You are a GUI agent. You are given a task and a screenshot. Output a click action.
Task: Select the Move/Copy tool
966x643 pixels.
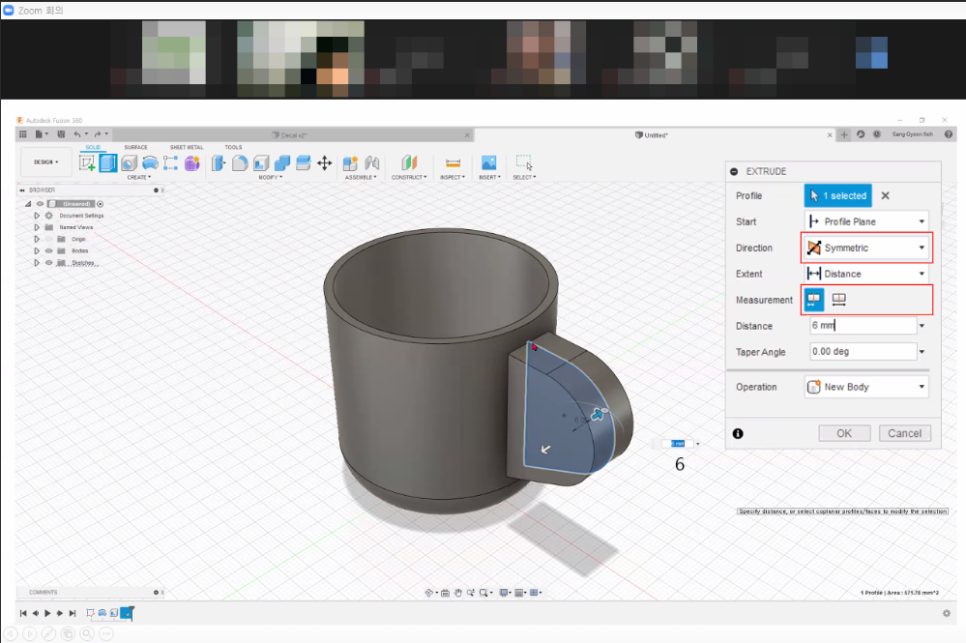[x=324, y=163]
